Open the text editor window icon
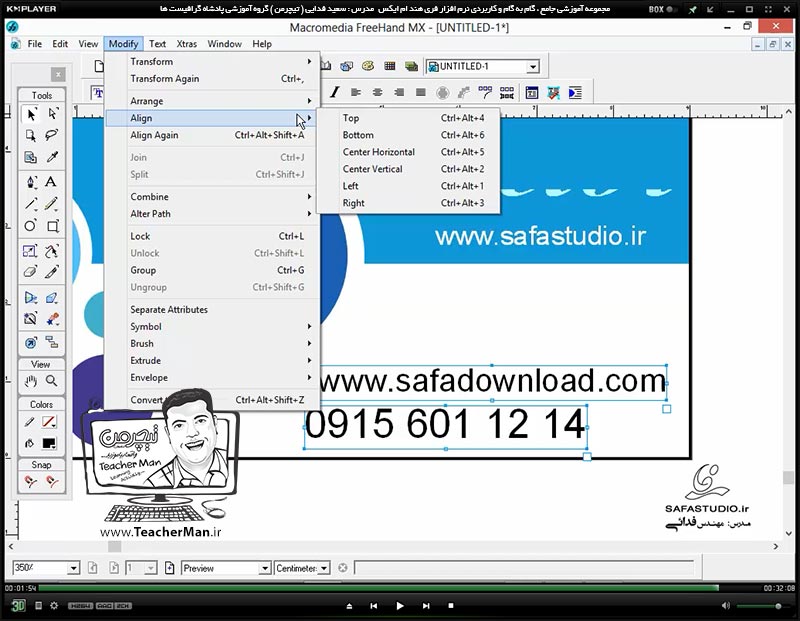 [532, 92]
